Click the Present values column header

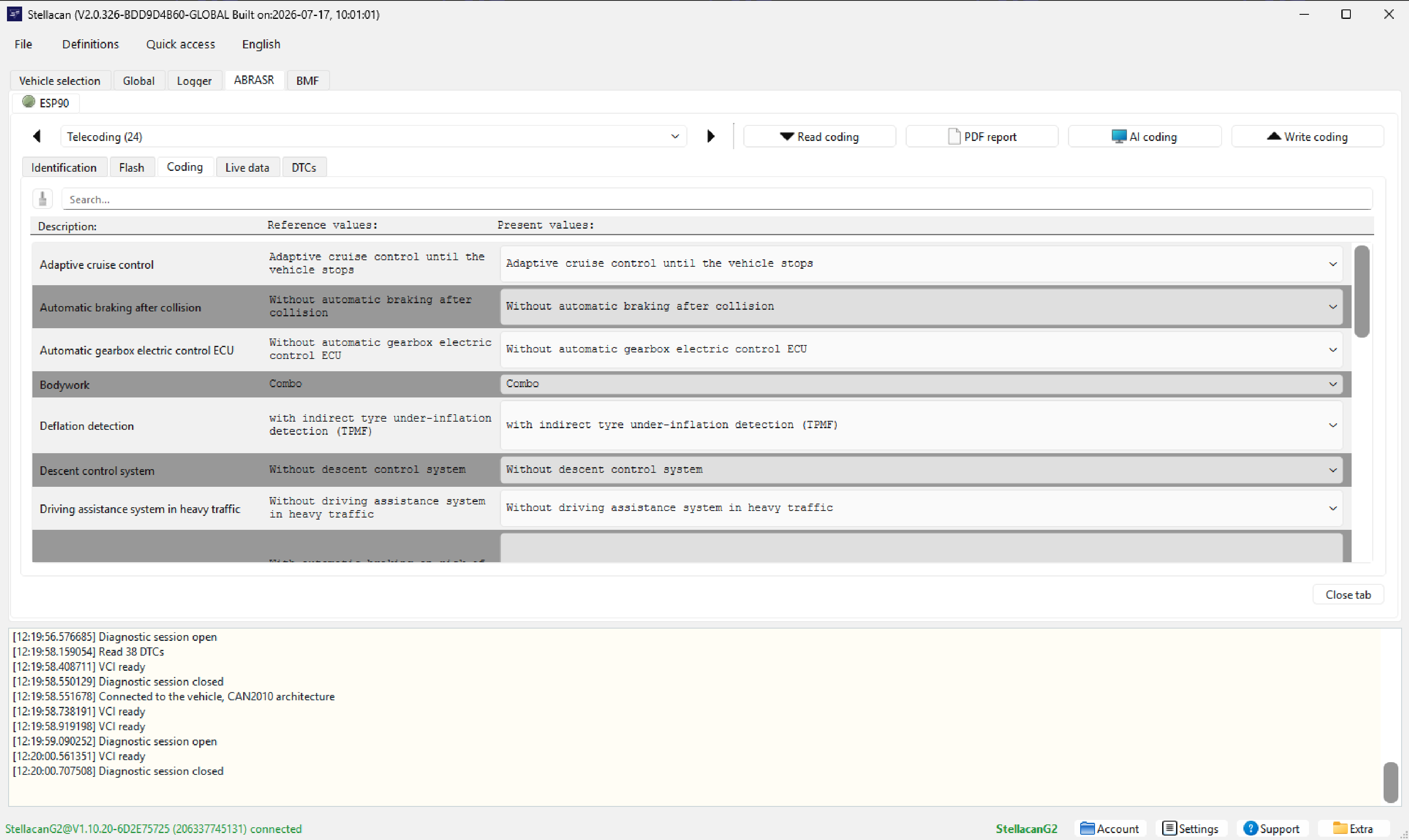click(545, 225)
